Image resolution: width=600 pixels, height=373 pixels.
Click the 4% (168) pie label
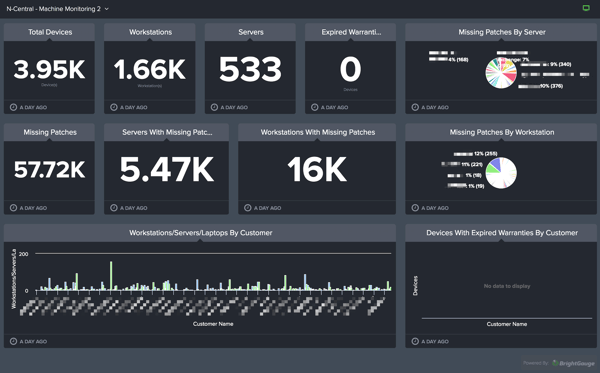pos(458,59)
